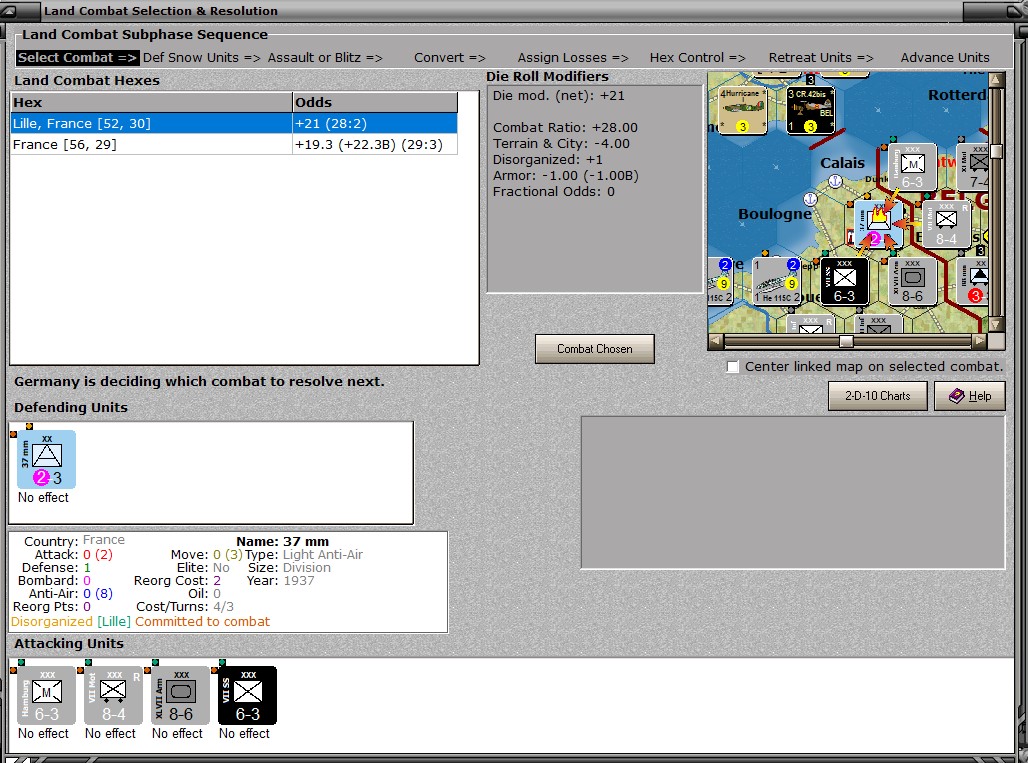Click the port anchor icon above Boulogne
1028x763 pixels.
[x=810, y=198]
